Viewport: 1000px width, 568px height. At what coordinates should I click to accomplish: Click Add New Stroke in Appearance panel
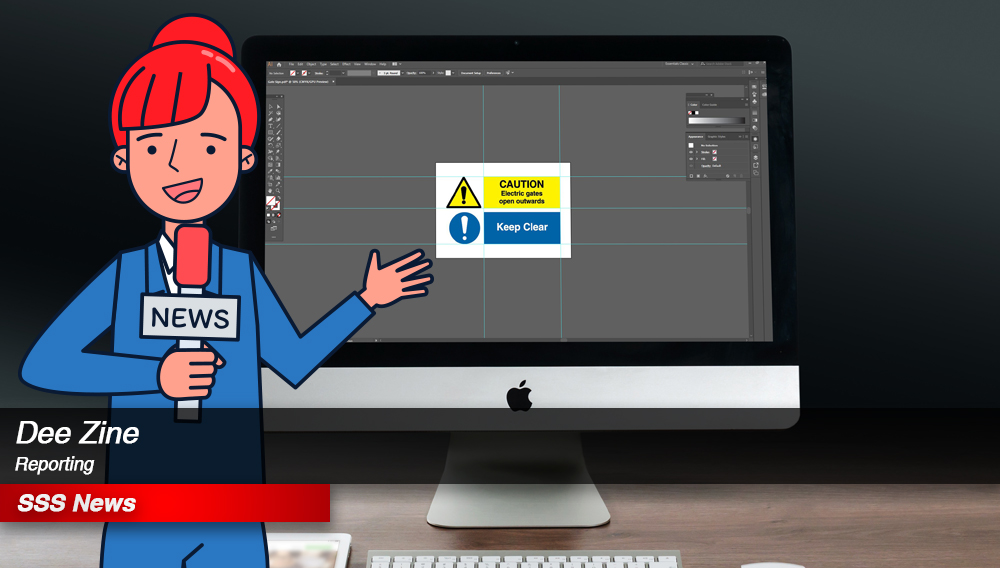click(x=691, y=176)
